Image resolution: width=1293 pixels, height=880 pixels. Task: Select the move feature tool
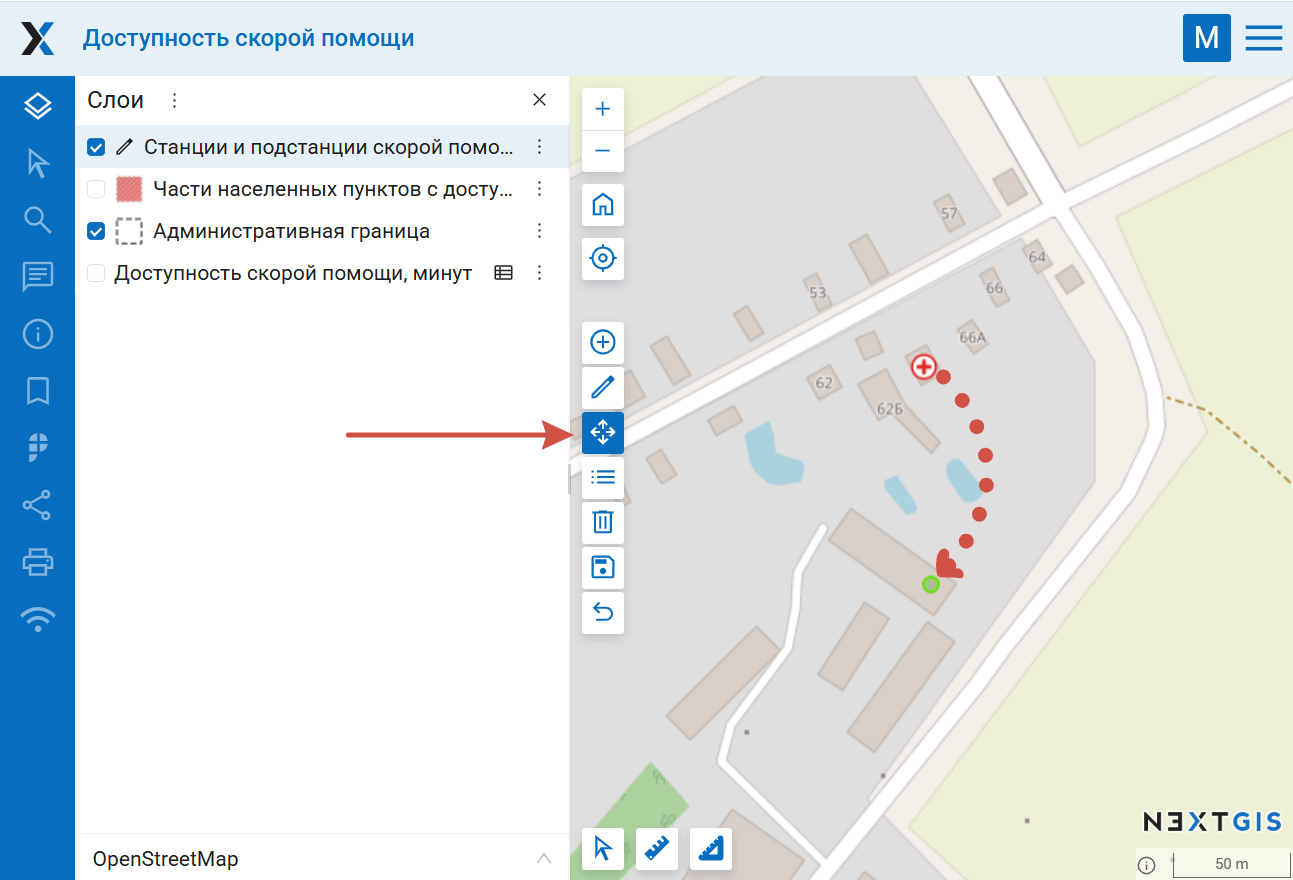click(x=602, y=433)
